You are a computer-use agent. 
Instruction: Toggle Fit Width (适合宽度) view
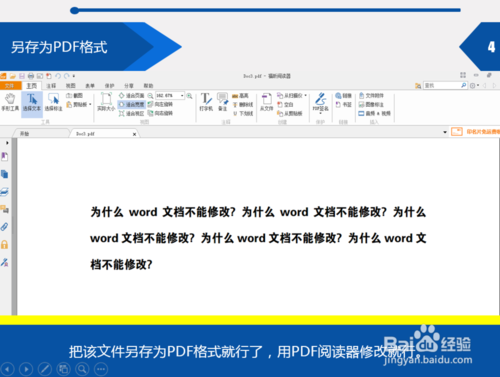click(131, 105)
